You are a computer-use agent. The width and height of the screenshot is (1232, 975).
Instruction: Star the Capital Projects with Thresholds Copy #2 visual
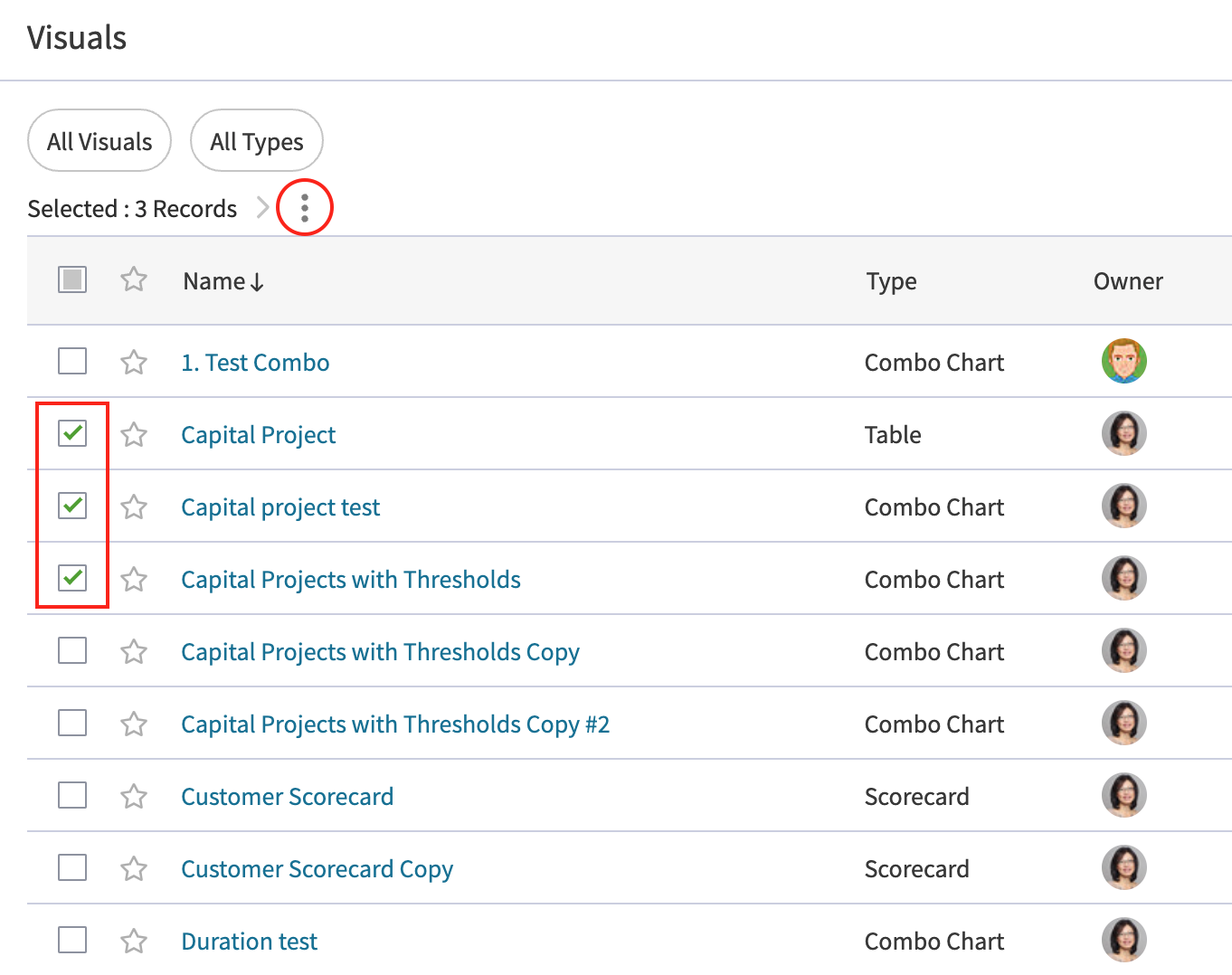pyautogui.click(x=134, y=724)
